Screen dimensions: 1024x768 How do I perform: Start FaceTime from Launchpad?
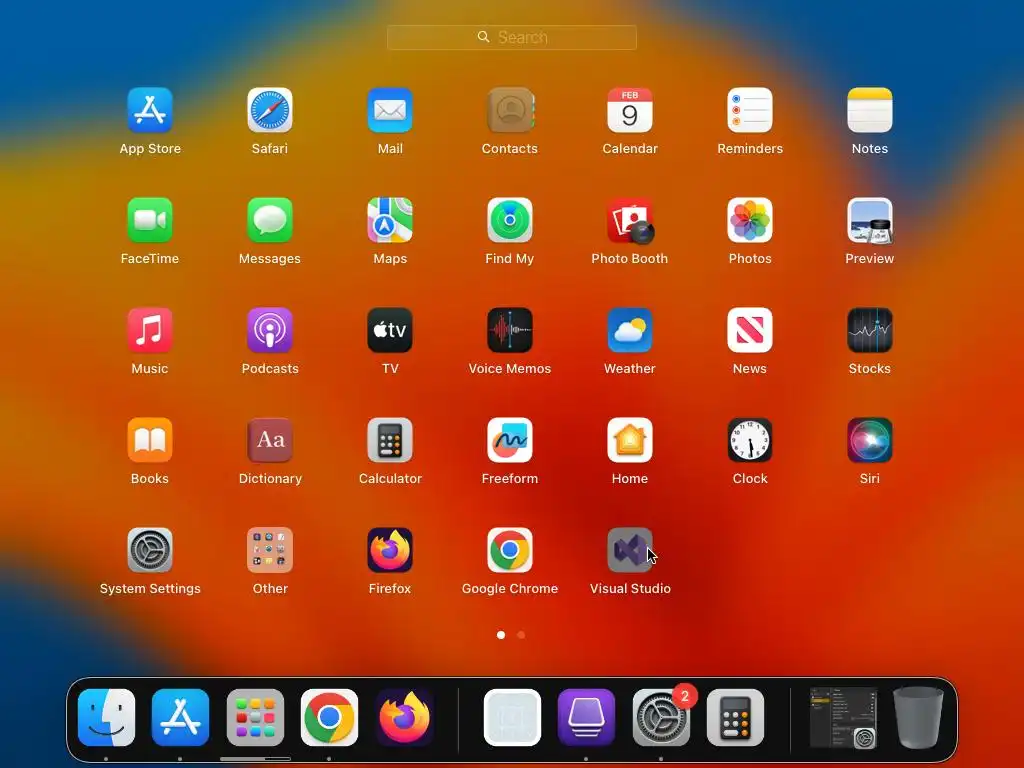pyautogui.click(x=150, y=221)
